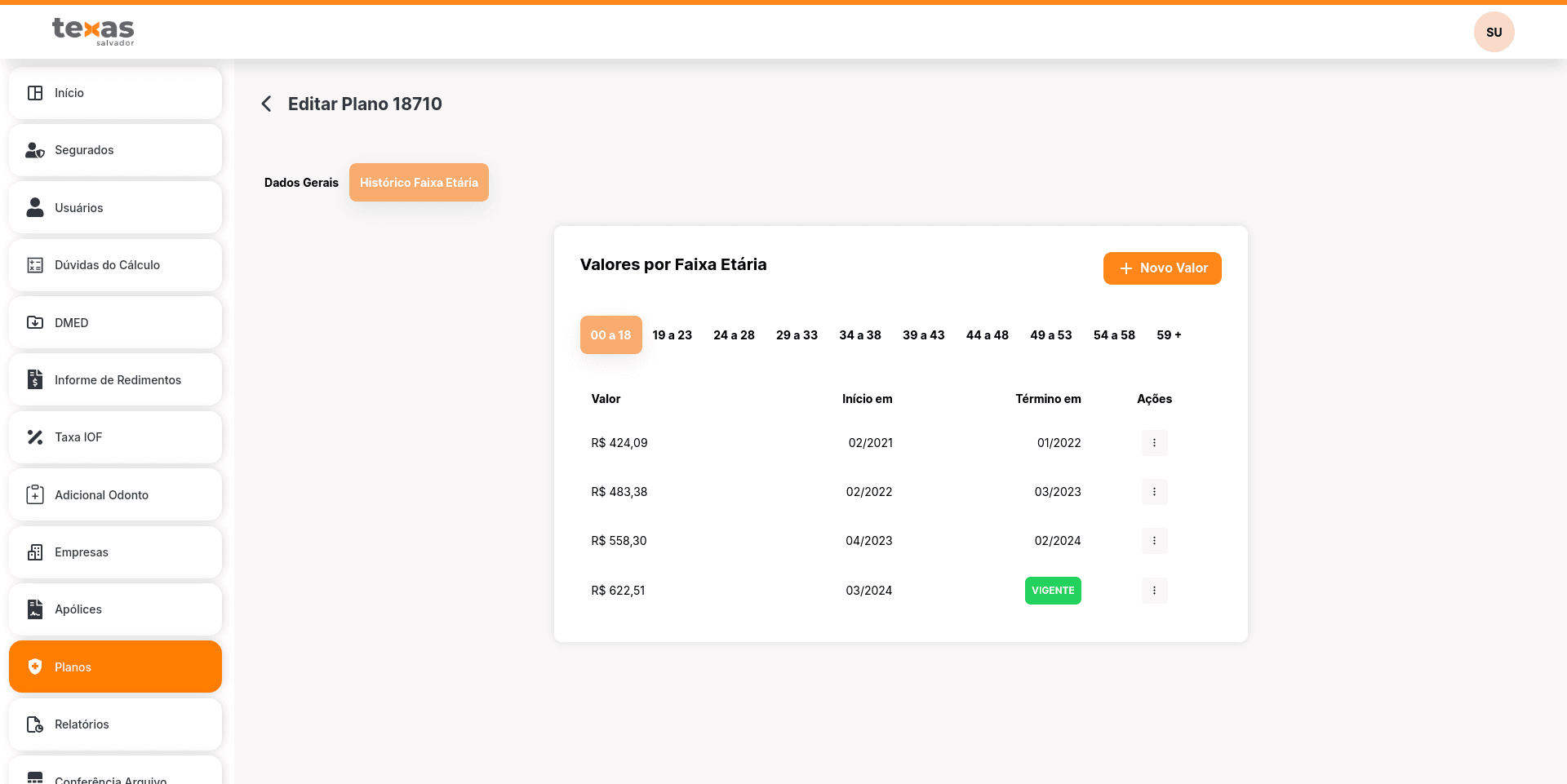The image size is (1567, 784).
Task: Click the Empresas building icon
Action: click(x=35, y=552)
